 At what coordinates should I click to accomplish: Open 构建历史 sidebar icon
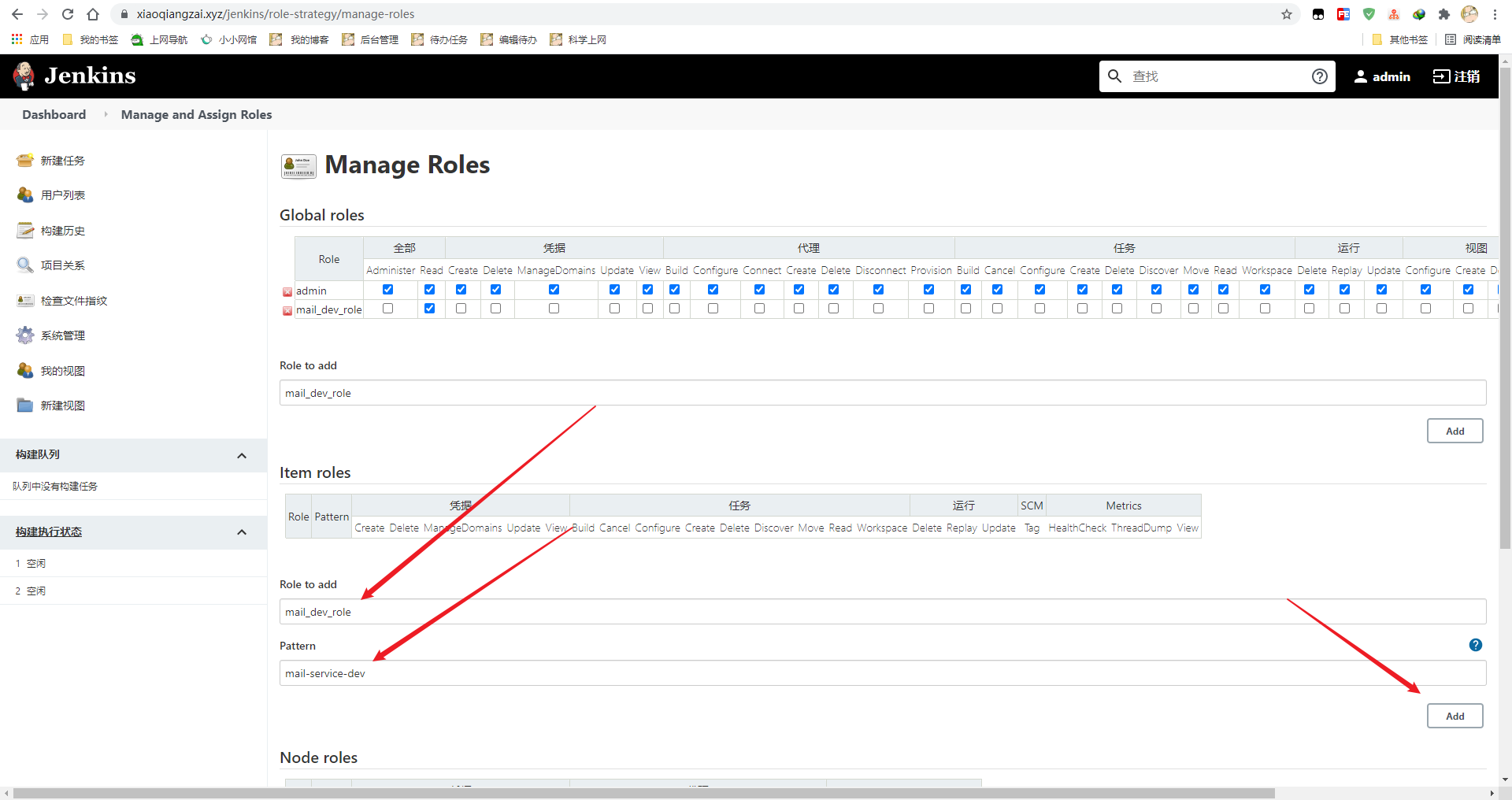point(25,231)
